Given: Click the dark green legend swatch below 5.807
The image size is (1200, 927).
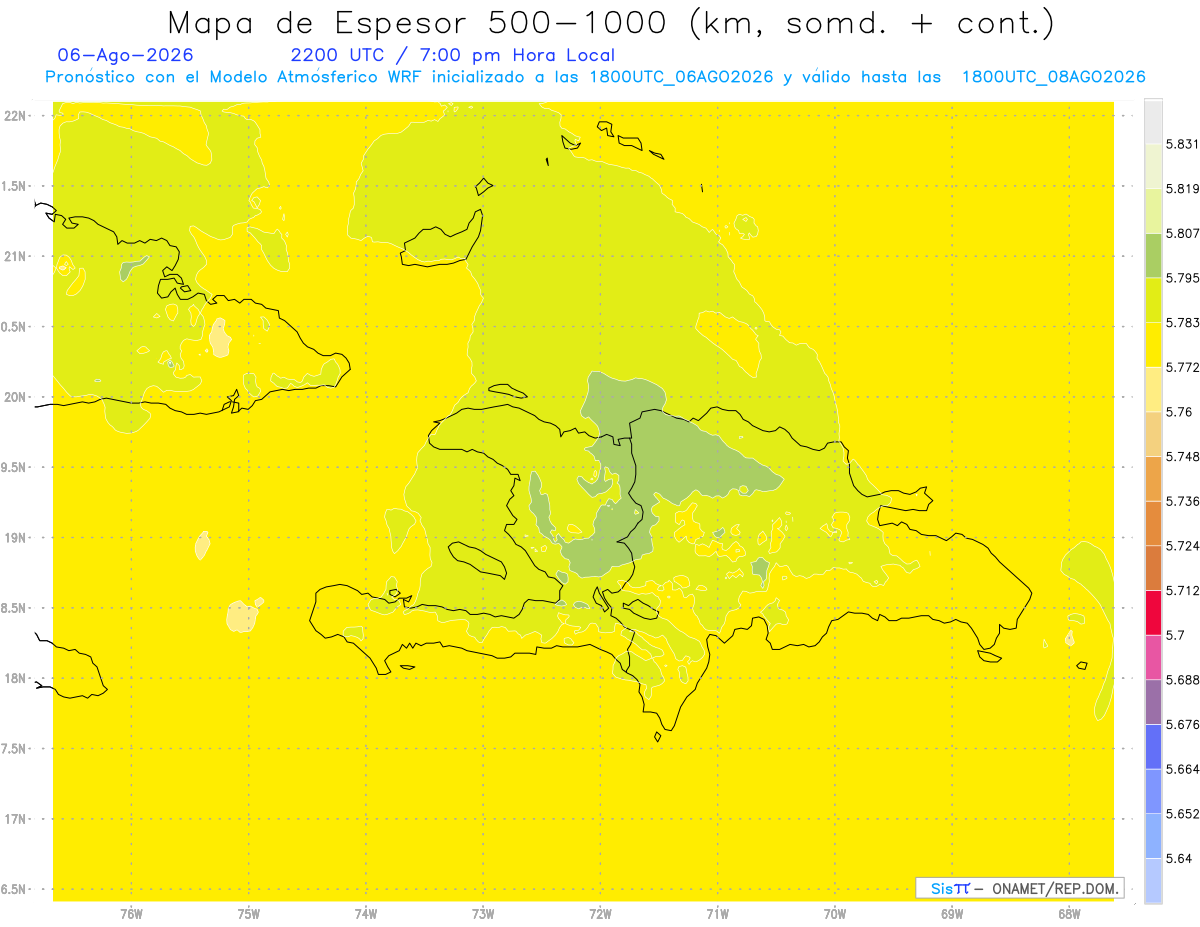Looking at the screenshot, I should [1153, 255].
